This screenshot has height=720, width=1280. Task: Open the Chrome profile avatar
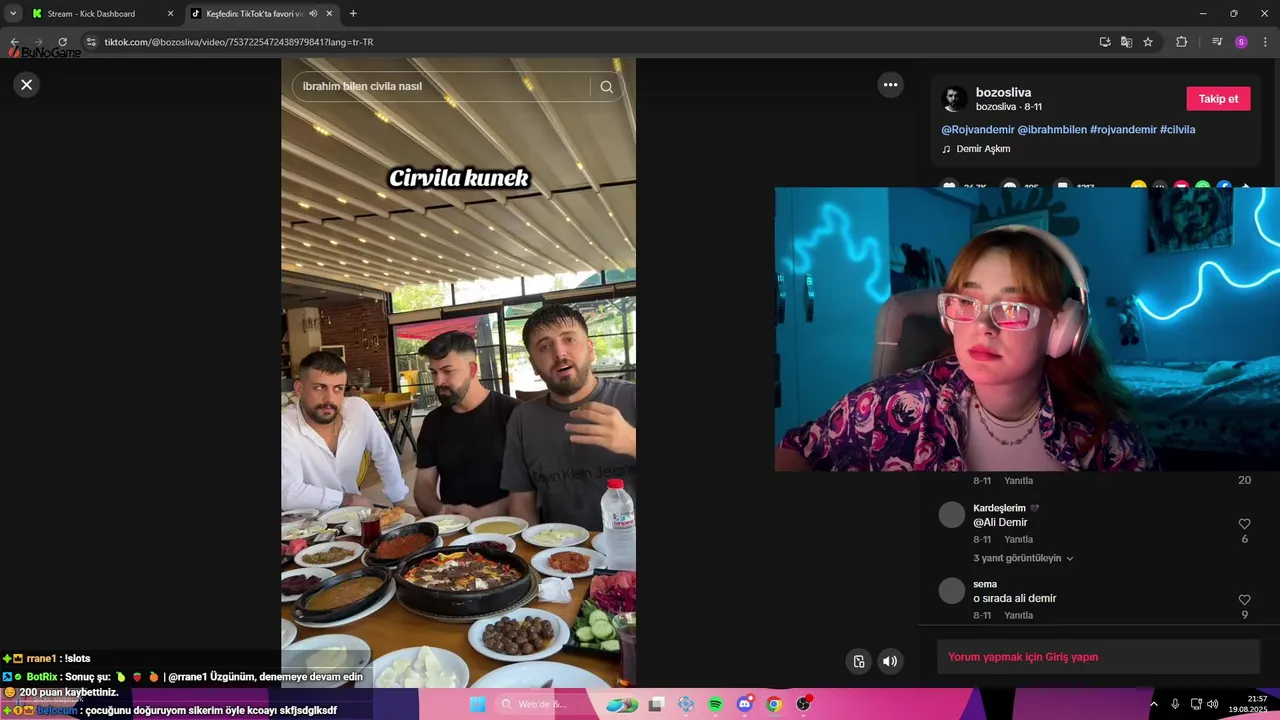click(x=1241, y=42)
